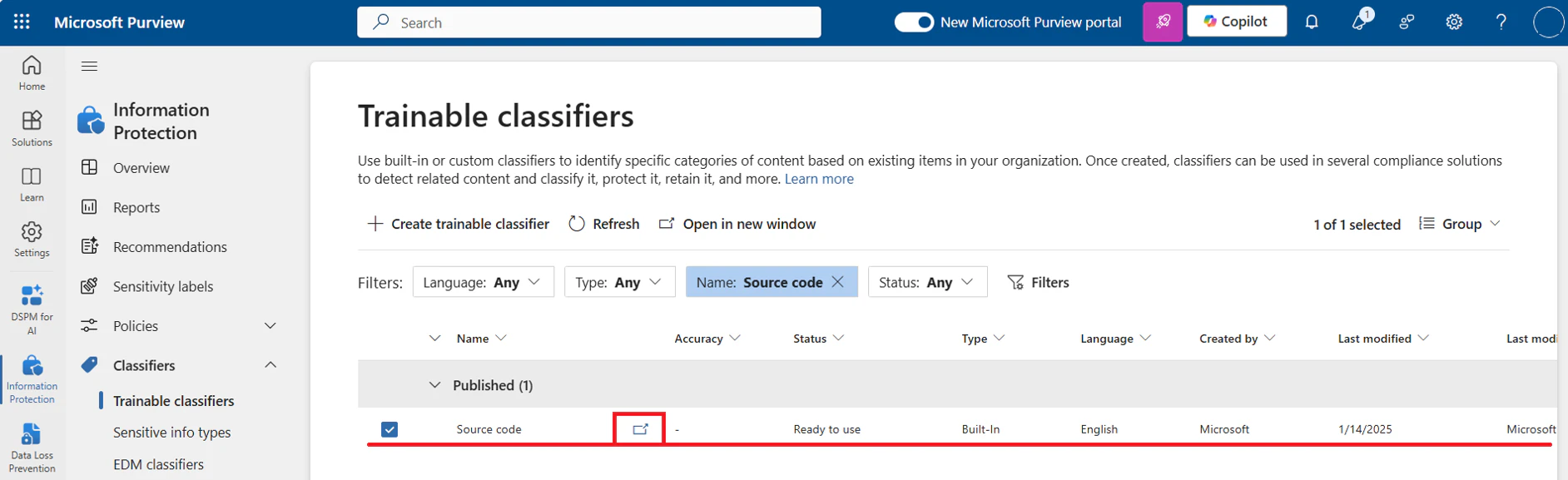The width and height of the screenshot is (1568, 480).
Task: Open DSPM for AI in sidebar
Action: tap(32, 309)
